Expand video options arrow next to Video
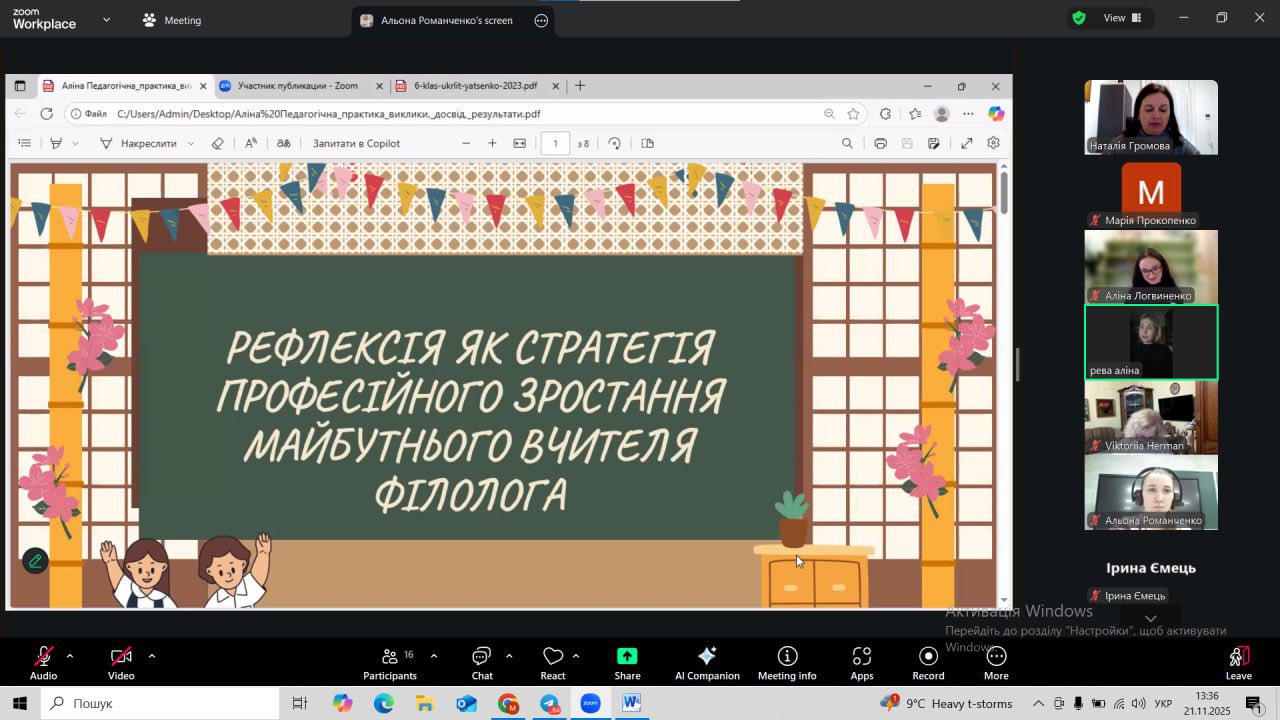1280x720 pixels. pos(152,656)
